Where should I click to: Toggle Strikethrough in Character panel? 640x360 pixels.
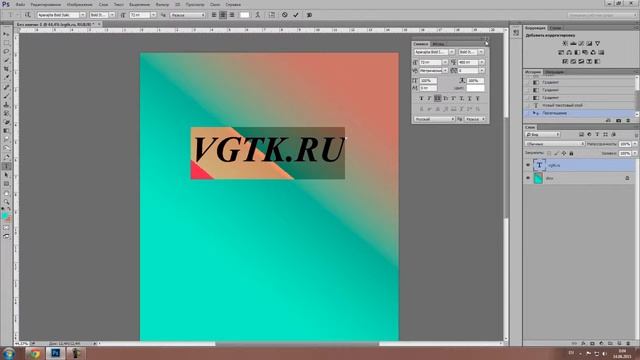coord(478,98)
